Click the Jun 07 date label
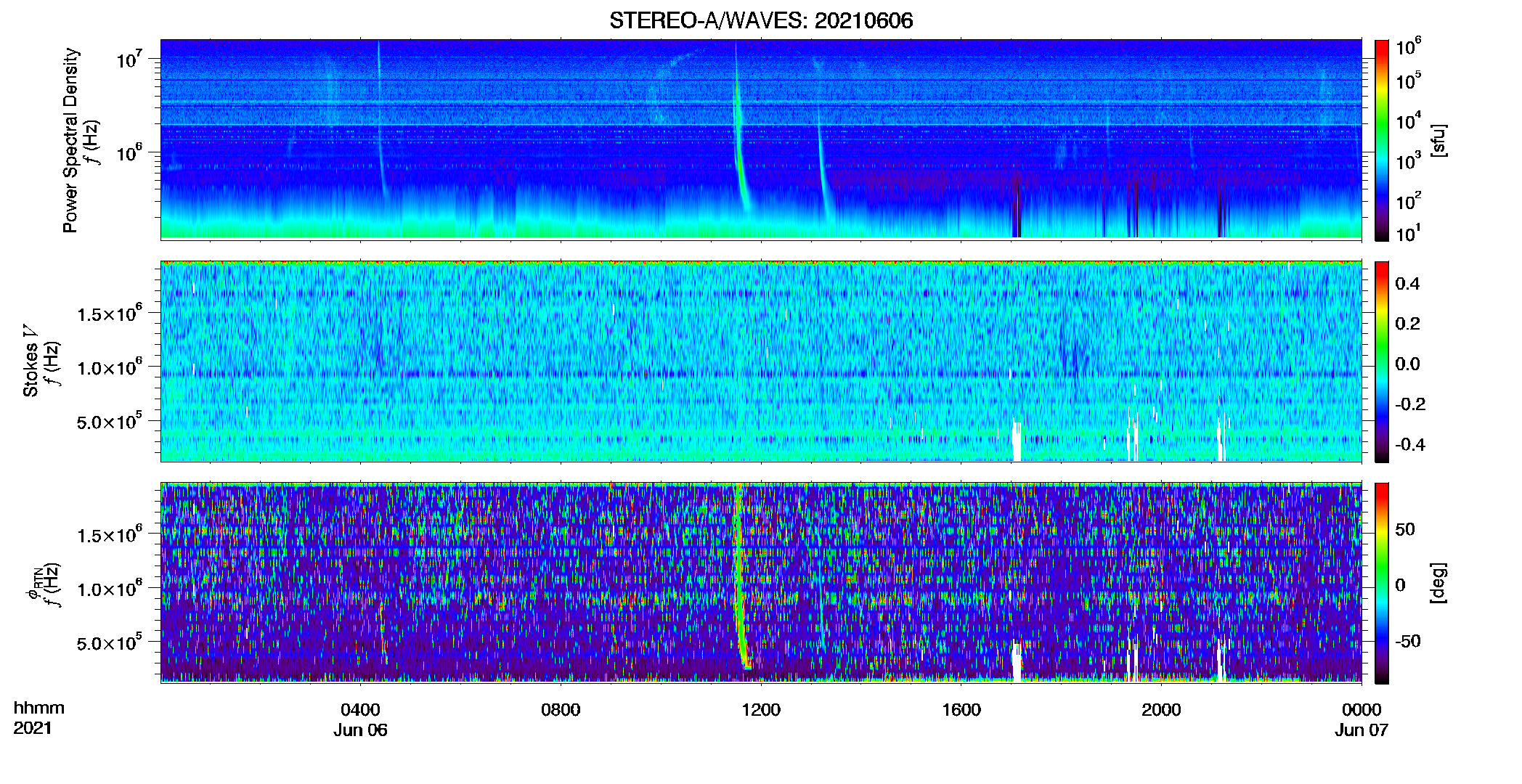The height and width of the screenshot is (784, 1522). pos(1362,730)
